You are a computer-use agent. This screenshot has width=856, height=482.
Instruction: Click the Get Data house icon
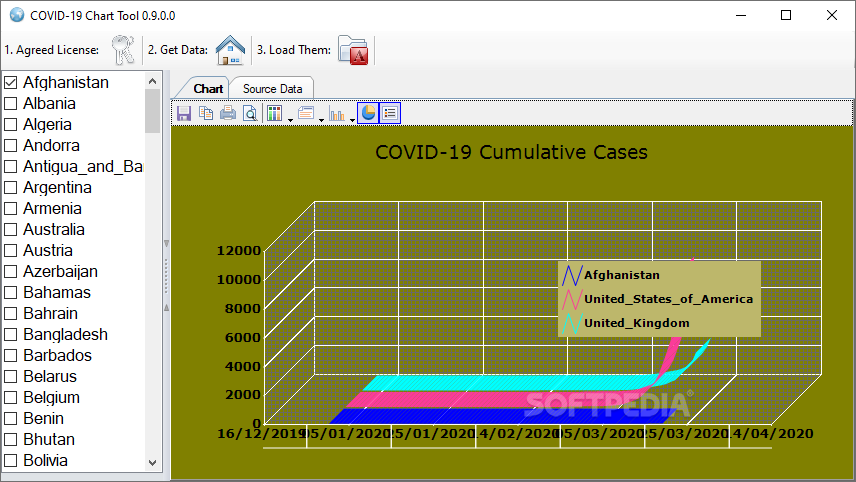tap(230, 50)
